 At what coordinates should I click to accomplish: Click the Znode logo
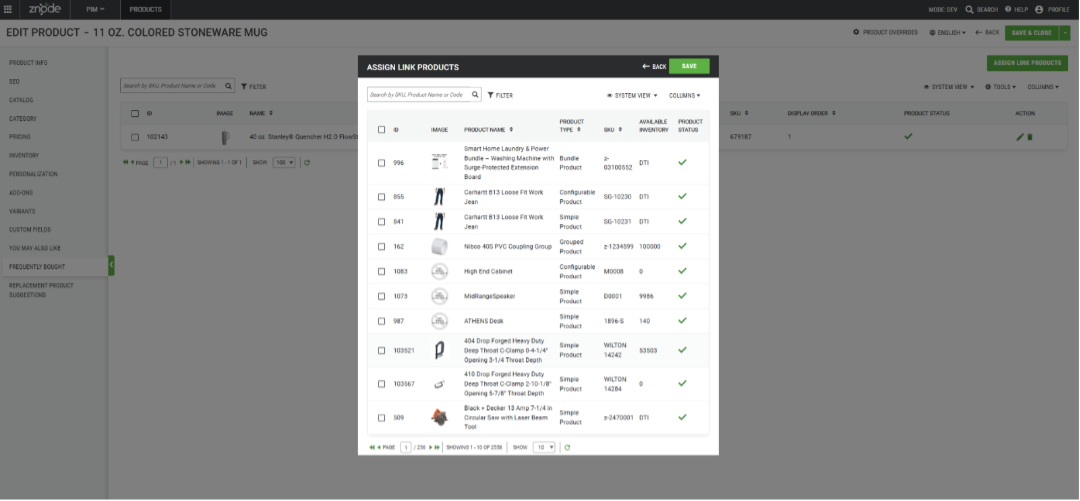[x=45, y=9]
